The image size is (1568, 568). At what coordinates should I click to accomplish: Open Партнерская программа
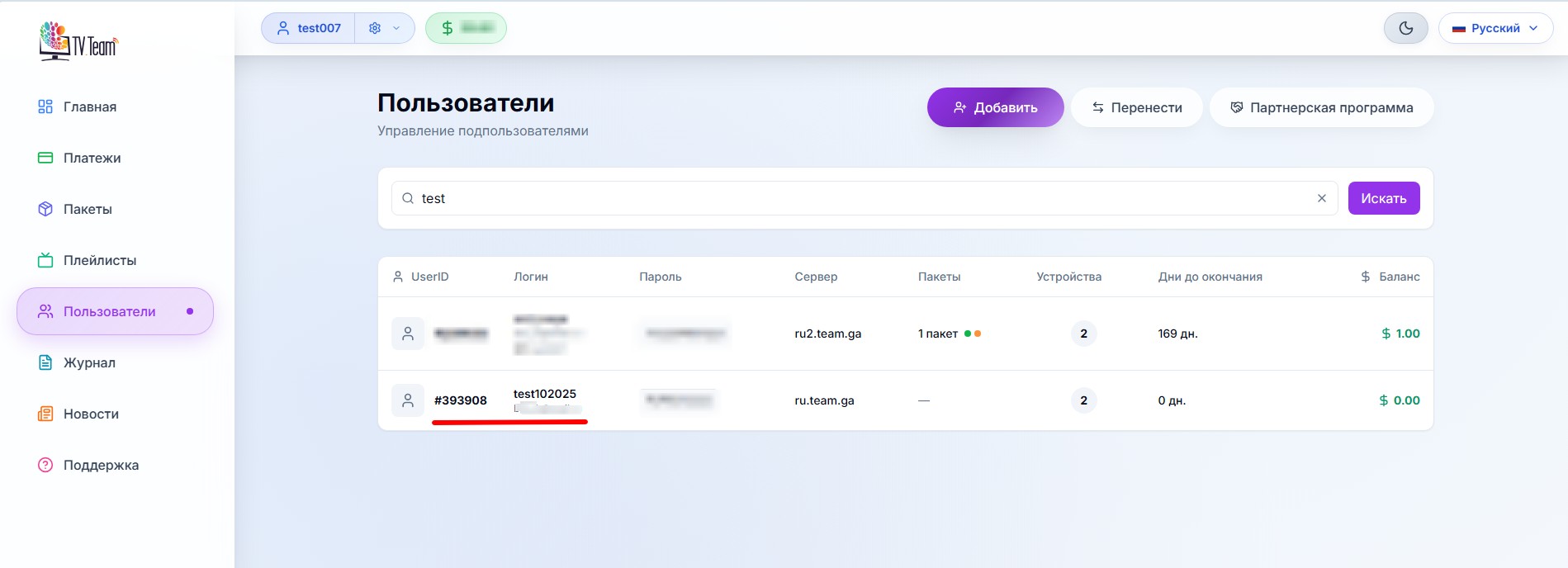[1321, 107]
